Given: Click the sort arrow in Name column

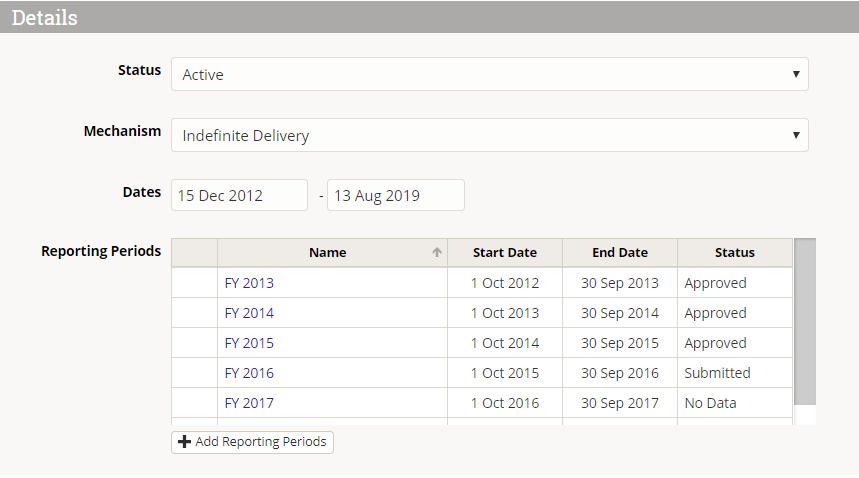Looking at the screenshot, I should tap(437, 253).
